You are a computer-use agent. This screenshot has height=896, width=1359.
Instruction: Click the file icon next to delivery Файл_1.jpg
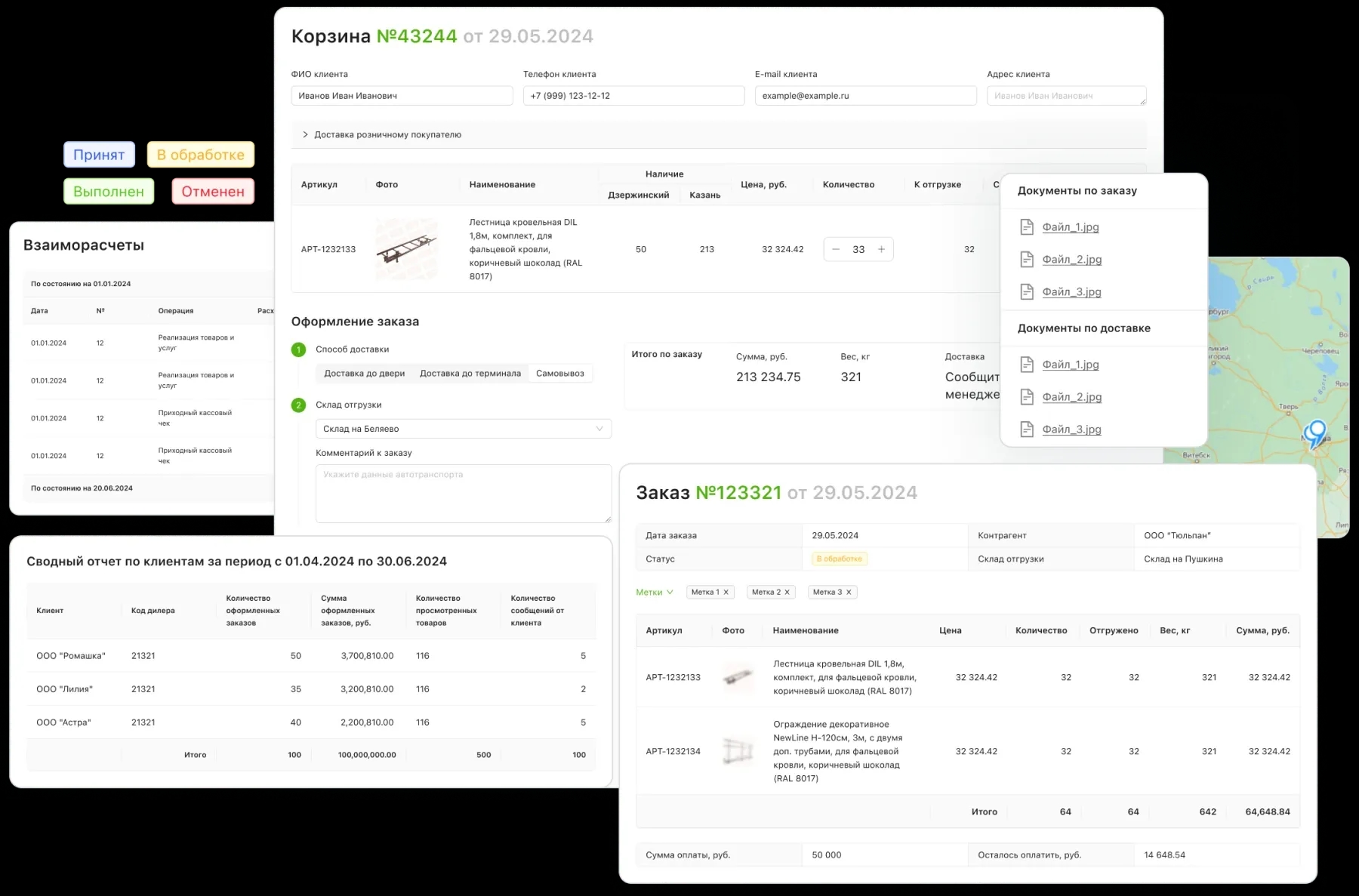[1027, 365]
